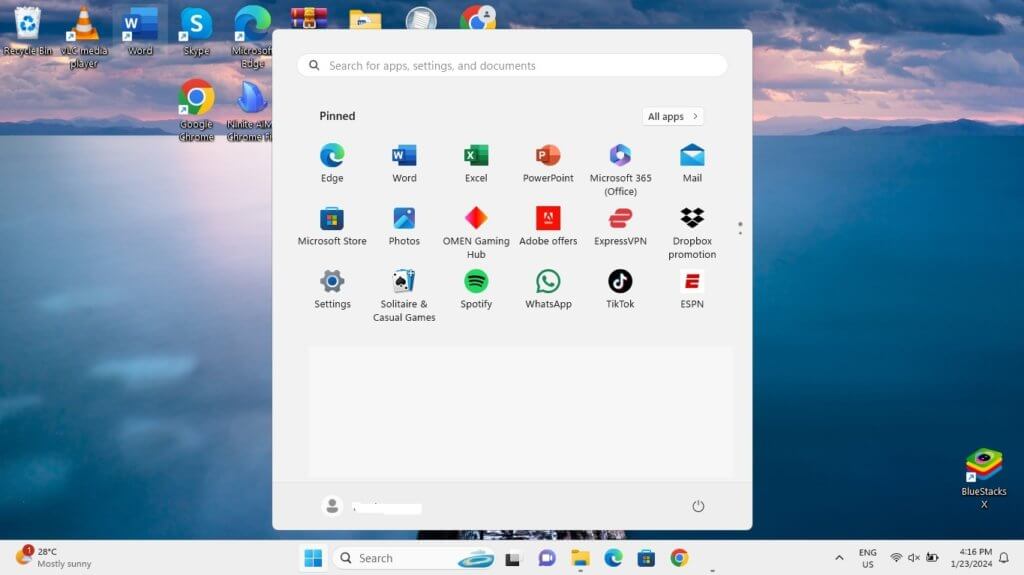The image size is (1024, 575).
Task: Open the Photos app
Action: coord(404,226)
